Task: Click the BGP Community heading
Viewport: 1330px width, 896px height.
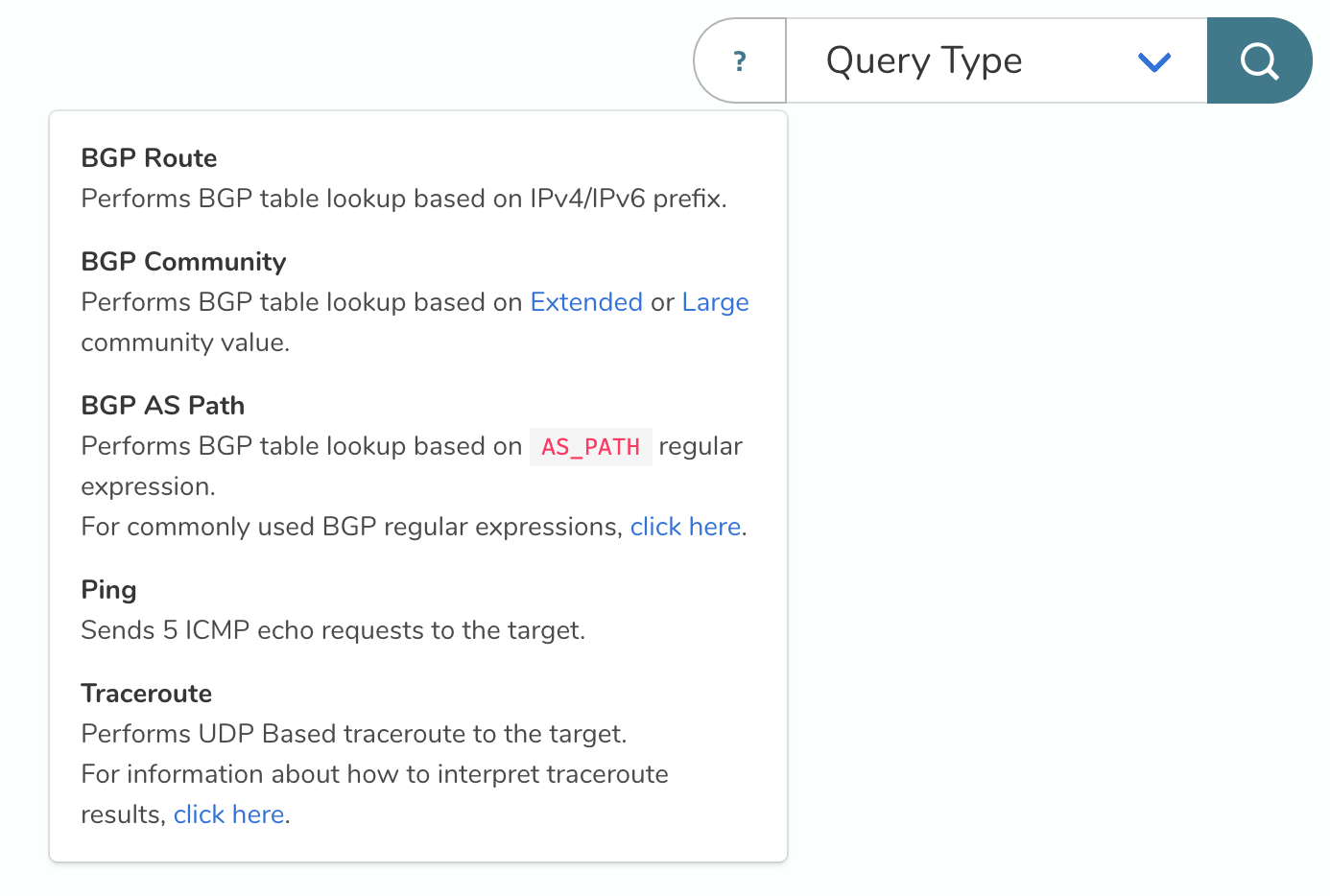Action: tap(183, 262)
